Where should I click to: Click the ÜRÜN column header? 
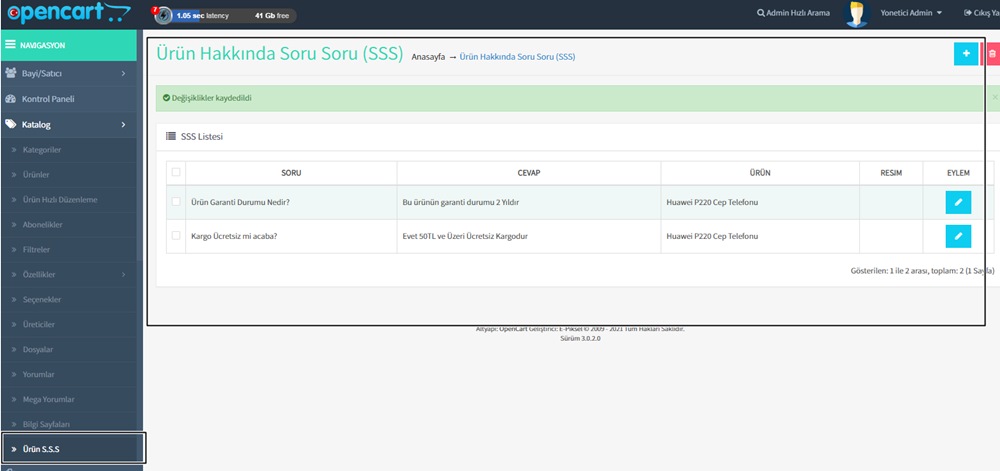[x=760, y=173]
